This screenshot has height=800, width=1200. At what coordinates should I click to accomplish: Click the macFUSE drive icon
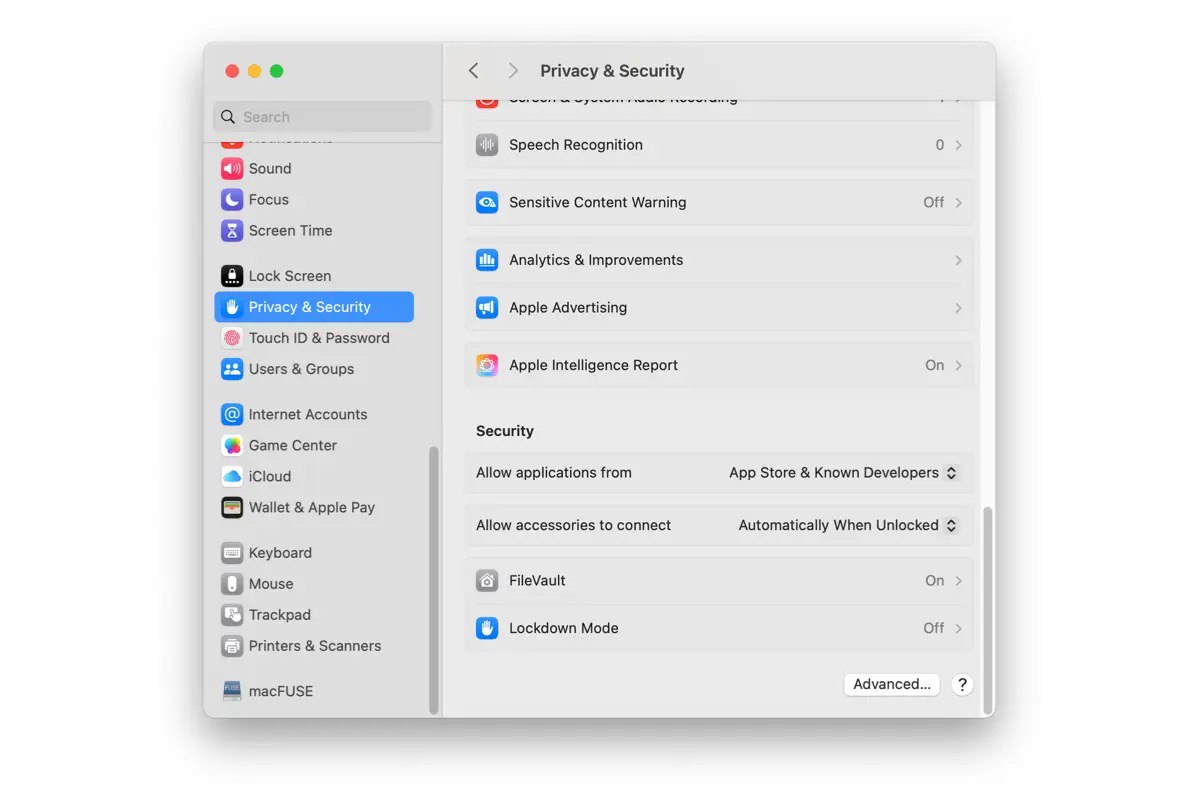tap(232, 691)
